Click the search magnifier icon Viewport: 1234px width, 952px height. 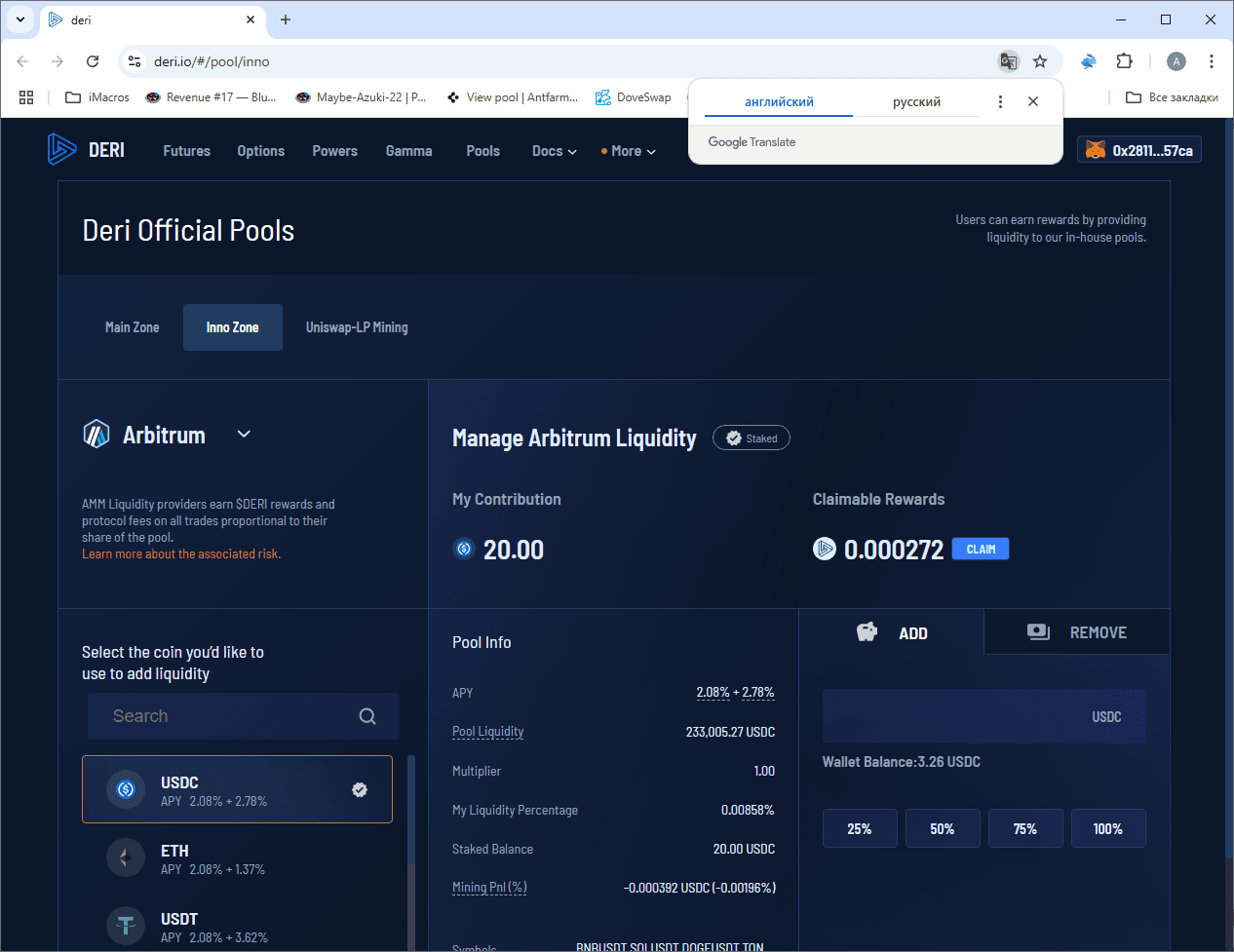point(367,716)
